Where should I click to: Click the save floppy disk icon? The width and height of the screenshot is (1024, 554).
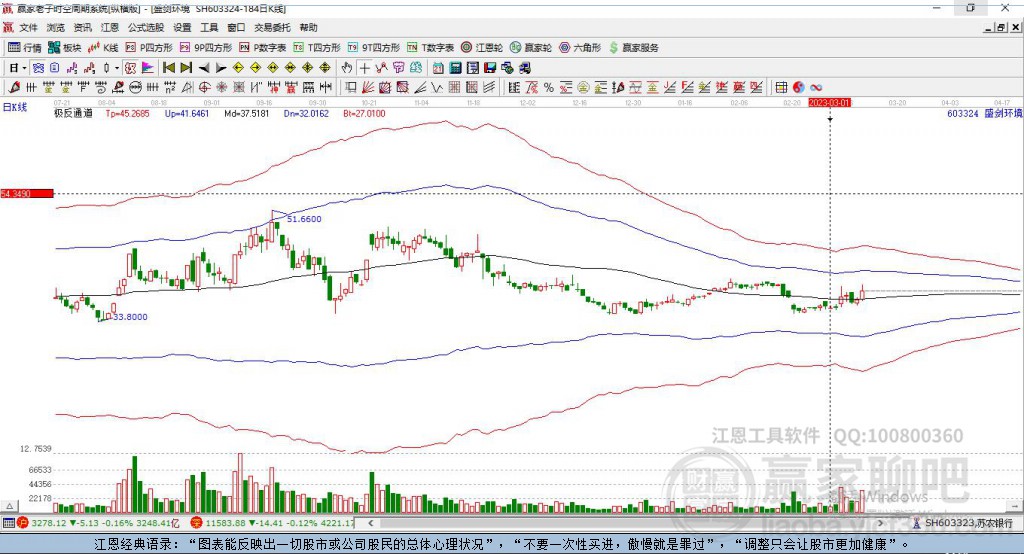tap(490, 68)
